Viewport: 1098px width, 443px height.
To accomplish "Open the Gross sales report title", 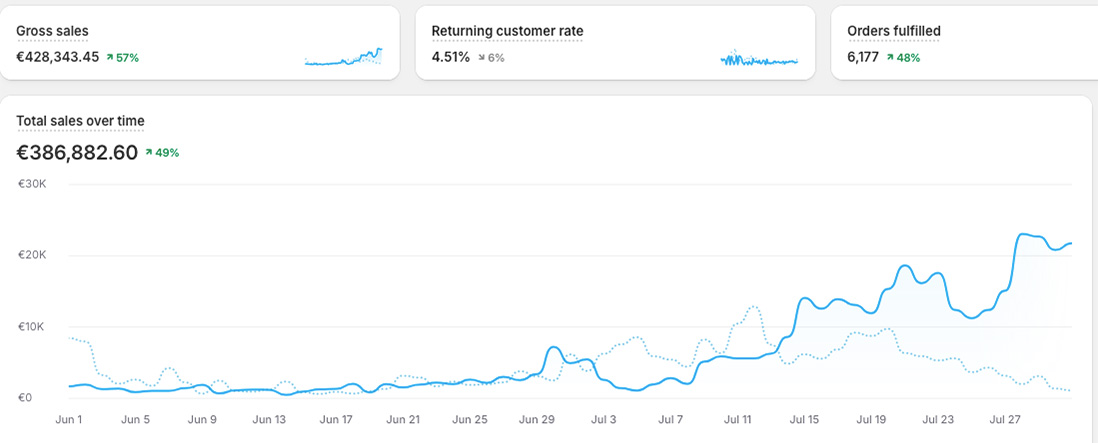I will [52, 31].
